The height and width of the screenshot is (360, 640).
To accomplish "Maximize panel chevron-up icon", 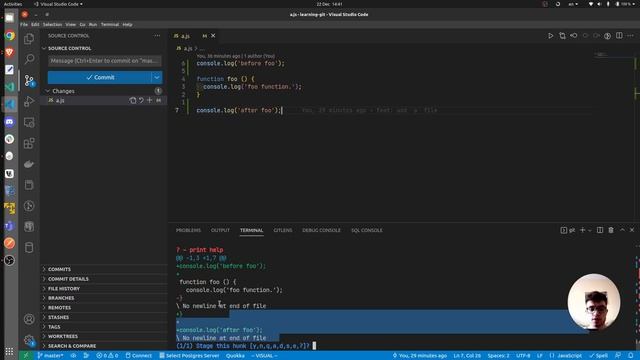I will (622, 230).
